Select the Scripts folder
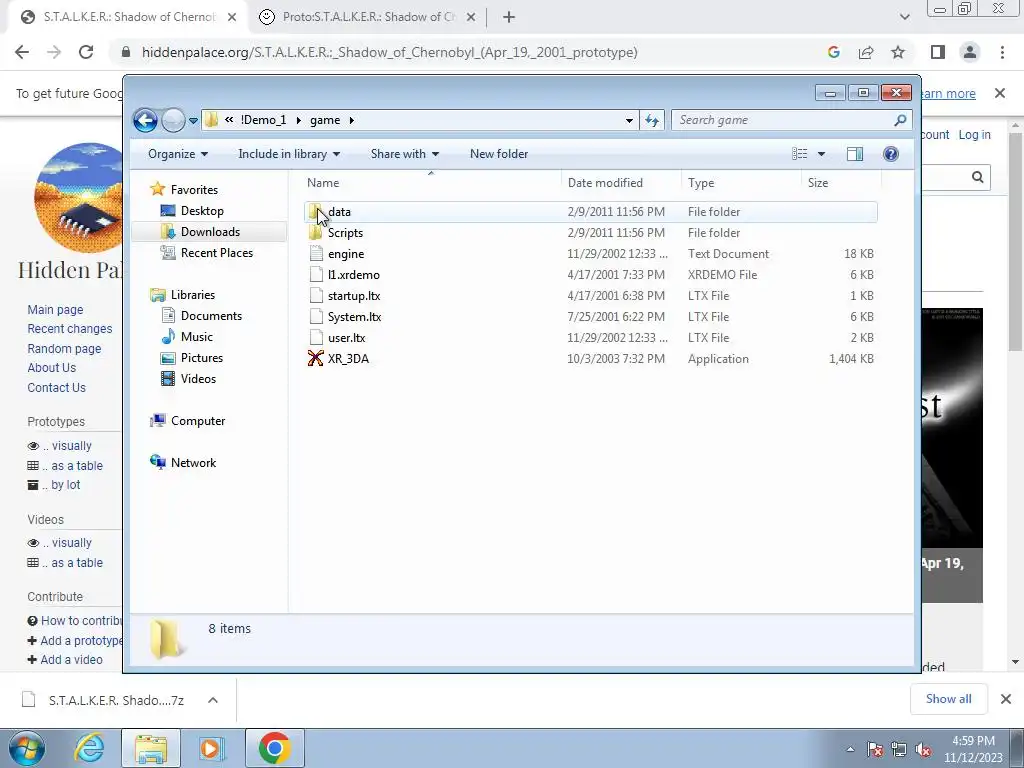 (x=590, y=232)
